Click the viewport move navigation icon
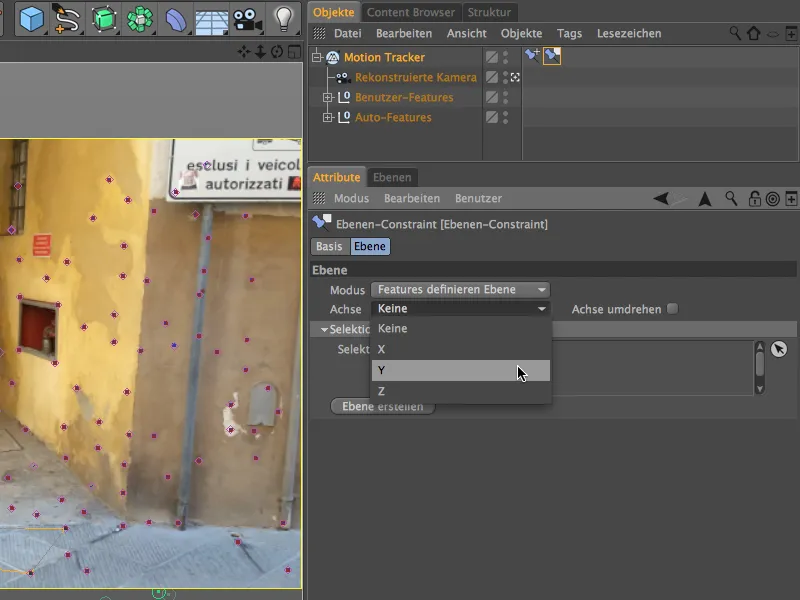Screen dimensions: 800x600 coord(244,52)
